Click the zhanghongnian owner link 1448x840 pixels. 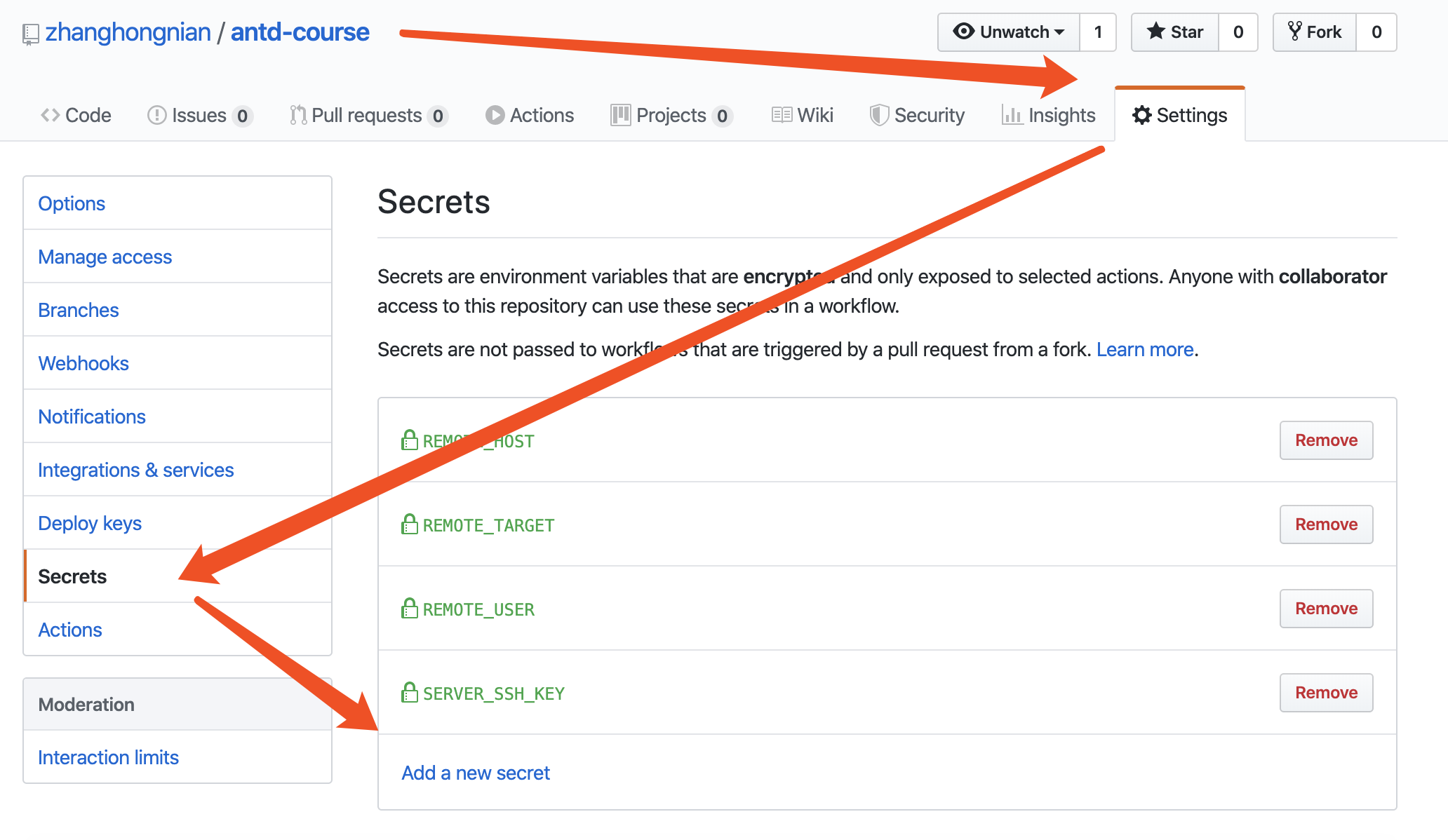[x=128, y=32]
